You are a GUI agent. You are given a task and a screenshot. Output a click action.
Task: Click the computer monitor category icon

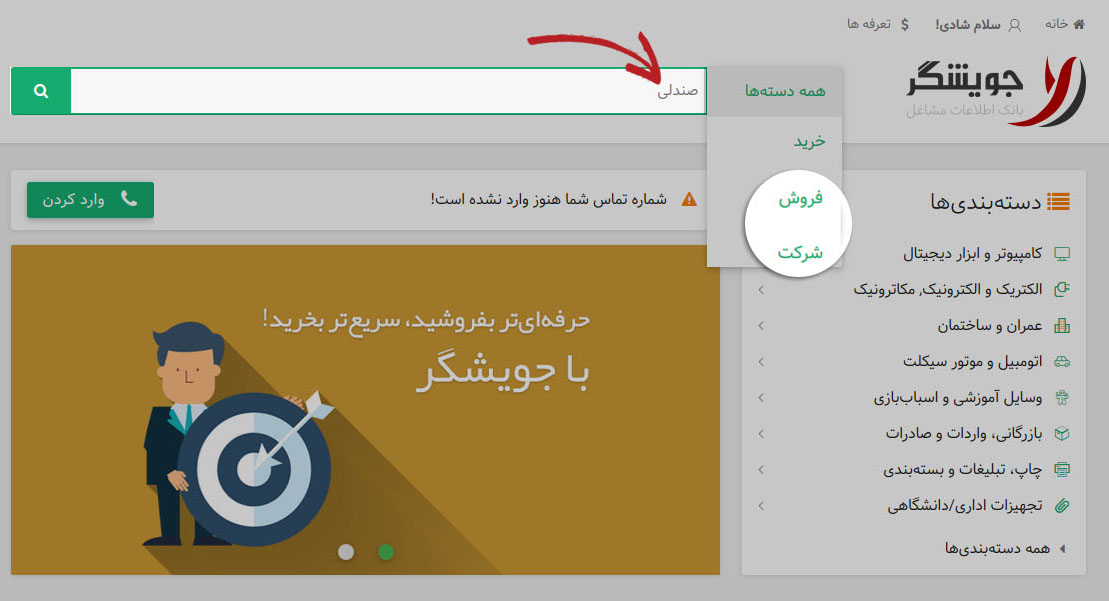tap(1062, 254)
